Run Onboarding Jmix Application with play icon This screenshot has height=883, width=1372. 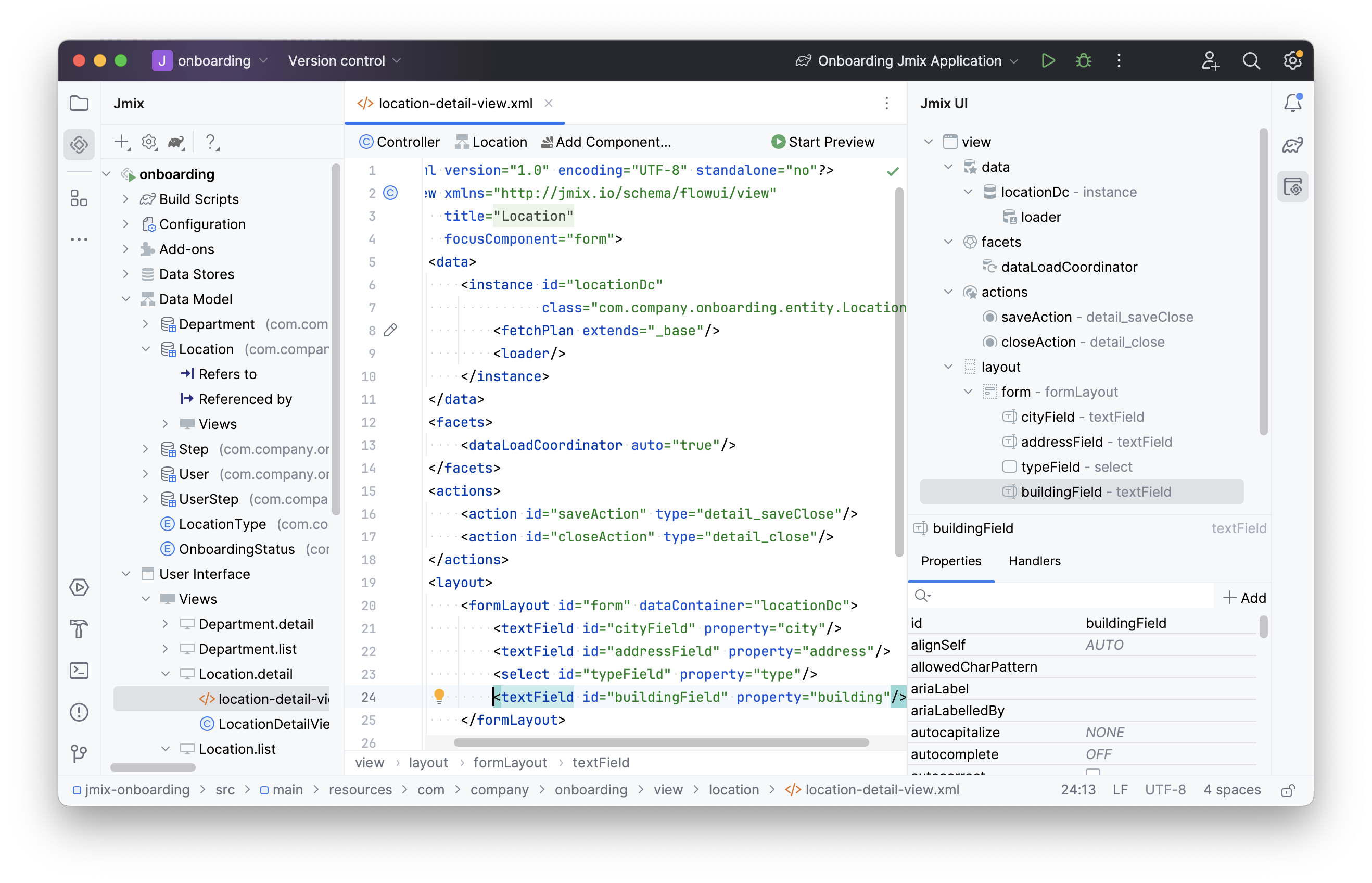pos(1048,61)
